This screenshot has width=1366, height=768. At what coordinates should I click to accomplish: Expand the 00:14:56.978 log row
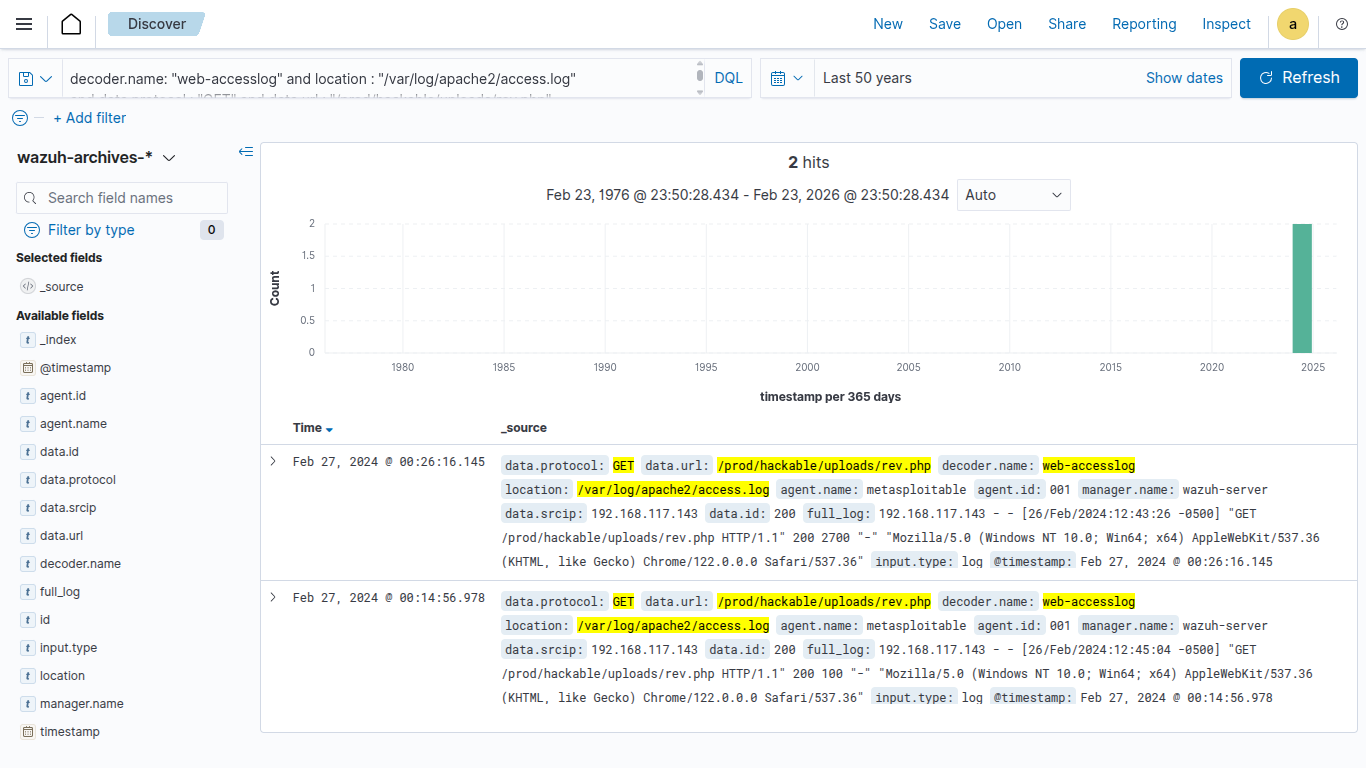273,598
